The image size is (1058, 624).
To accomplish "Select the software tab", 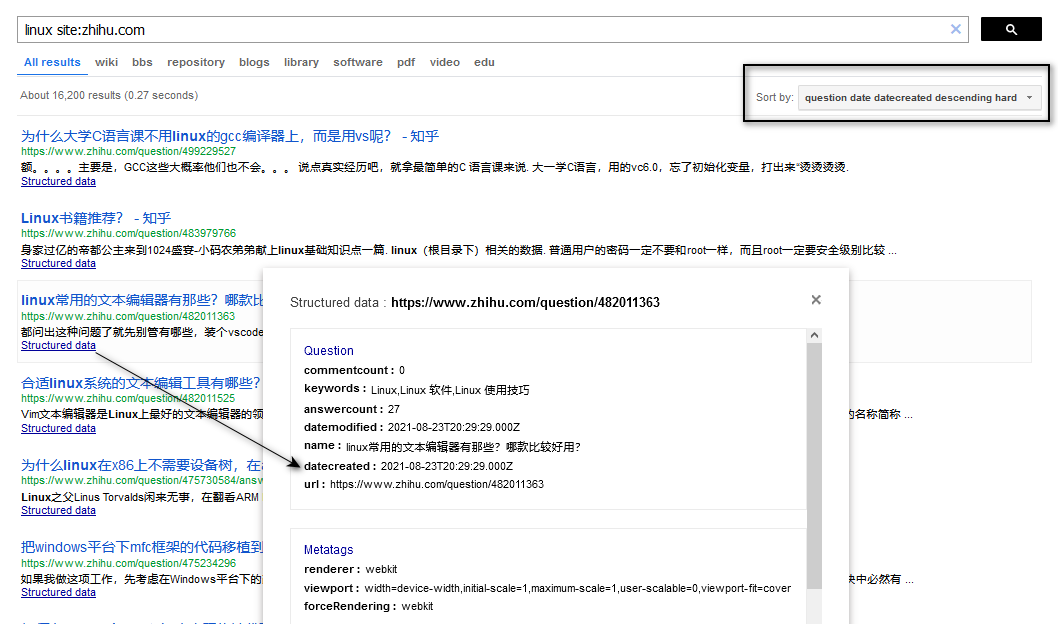I will [x=358, y=62].
